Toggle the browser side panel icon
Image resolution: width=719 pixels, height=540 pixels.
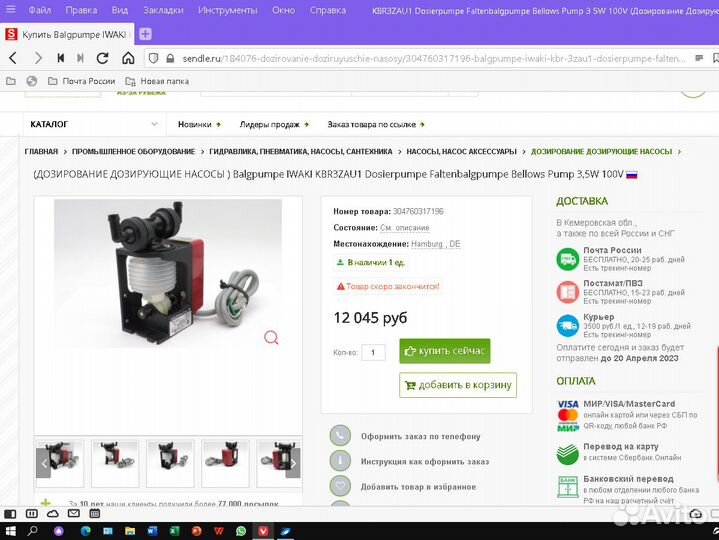[10, 514]
